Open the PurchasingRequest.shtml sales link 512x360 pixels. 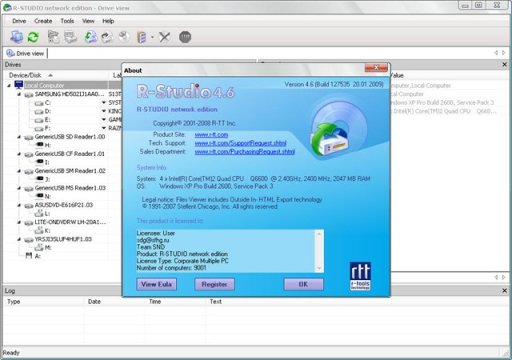(x=245, y=152)
